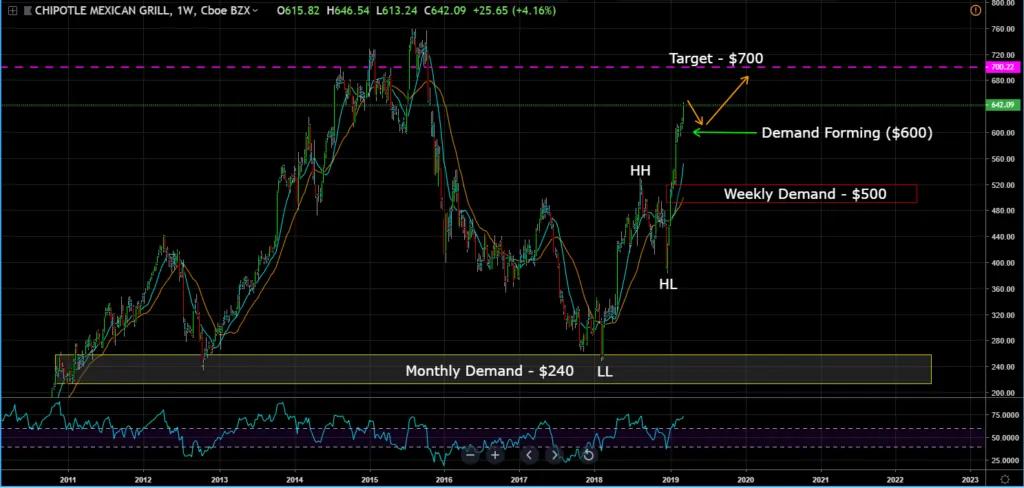Click the 2015 label on the time axis

[x=370, y=480]
